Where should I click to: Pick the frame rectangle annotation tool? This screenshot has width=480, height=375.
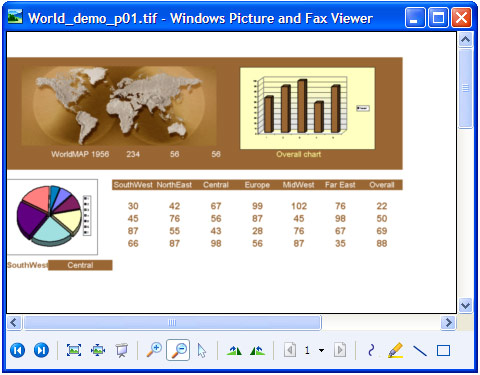coord(443,351)
